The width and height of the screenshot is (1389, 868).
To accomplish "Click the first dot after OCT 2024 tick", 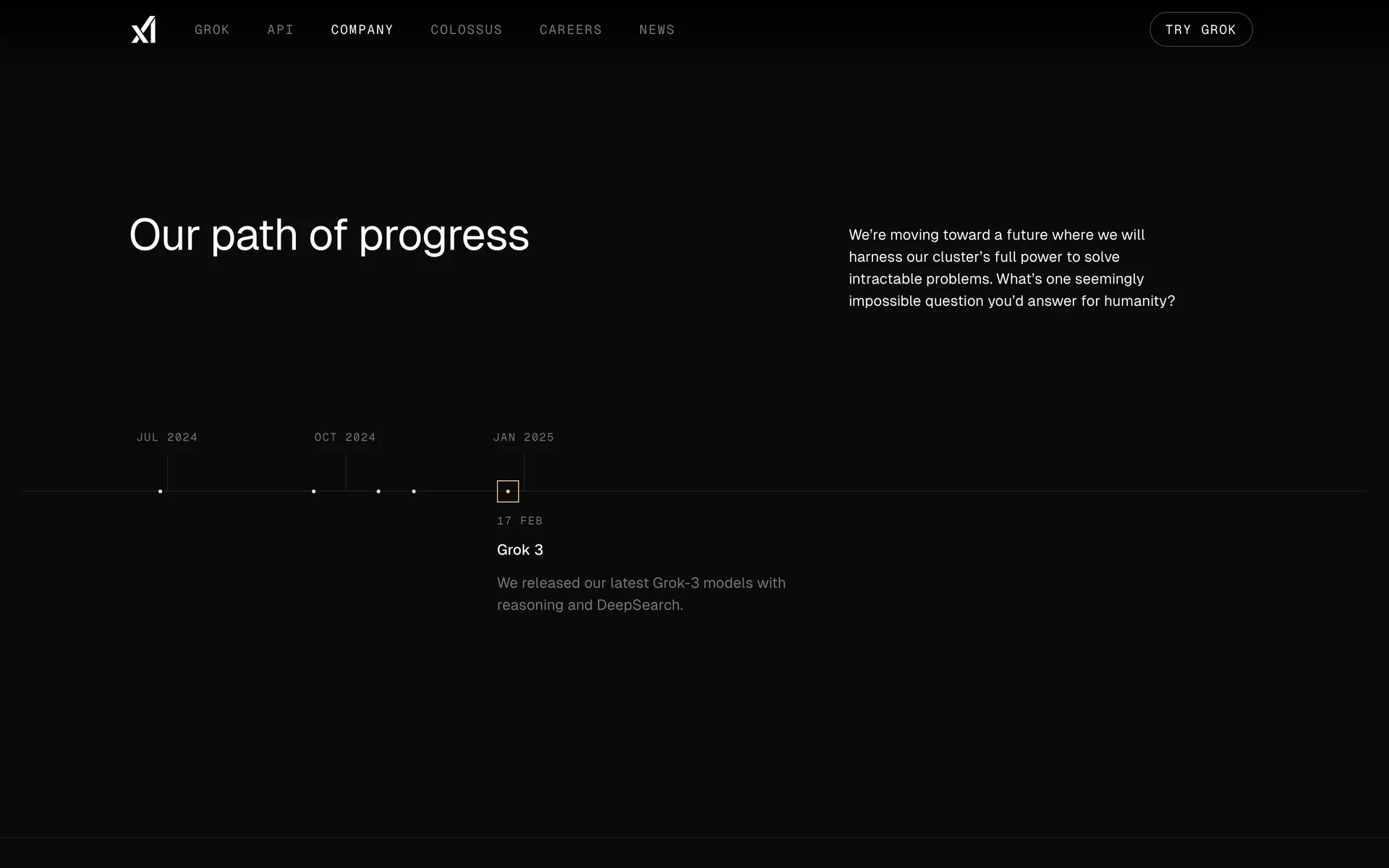I will coord(378,491).
